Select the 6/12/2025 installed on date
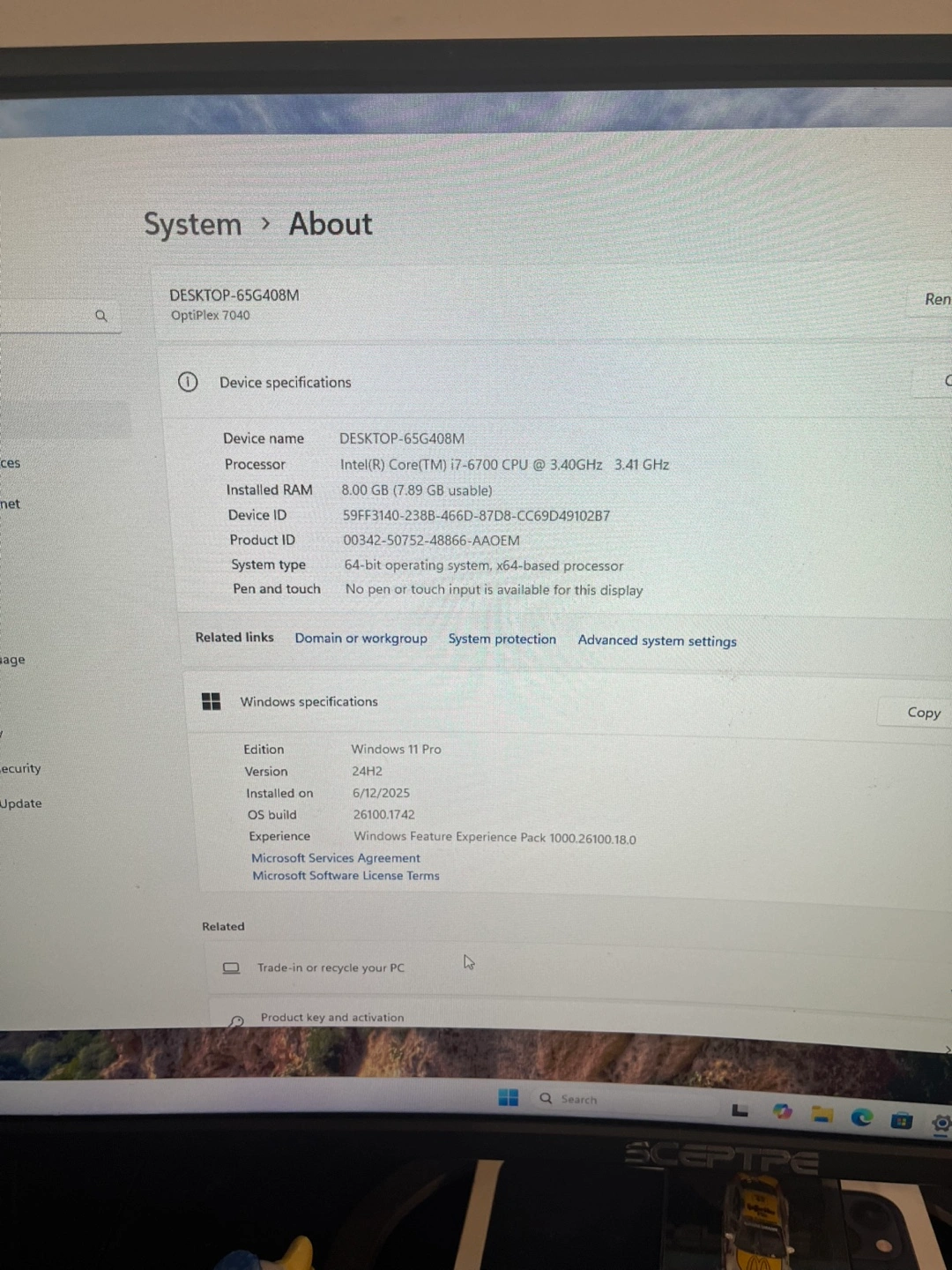The width and height of the screenshot is (952, 1270). click(x=381, y=793)
